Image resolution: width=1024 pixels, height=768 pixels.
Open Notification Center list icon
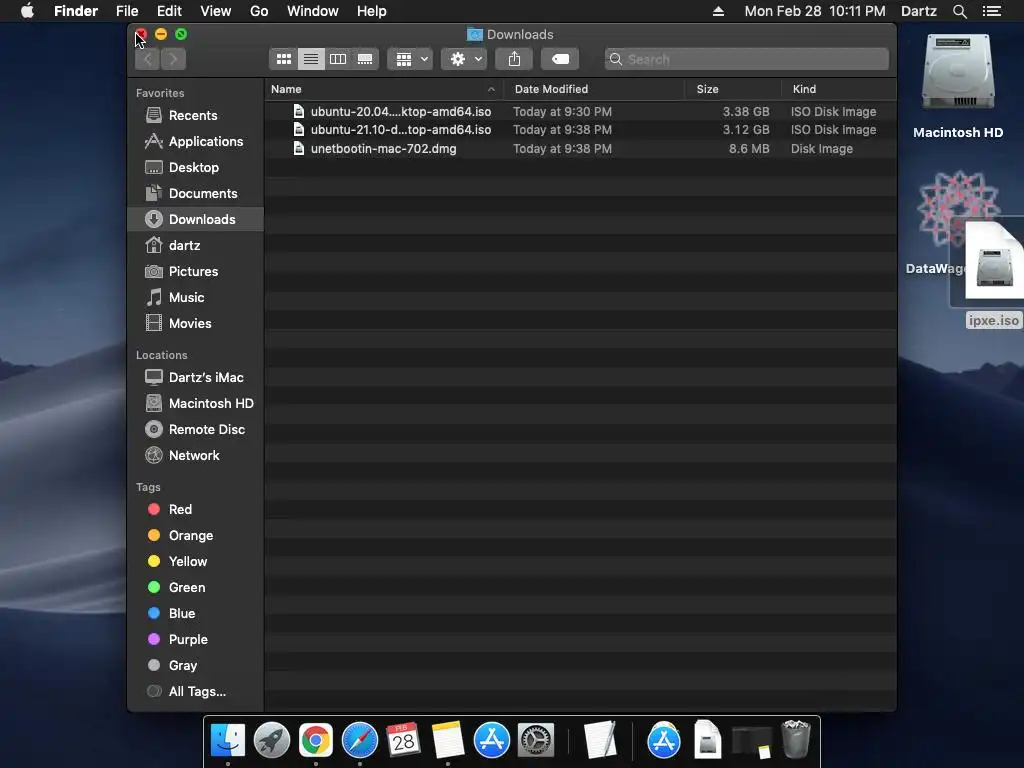(x=992, y=11)
